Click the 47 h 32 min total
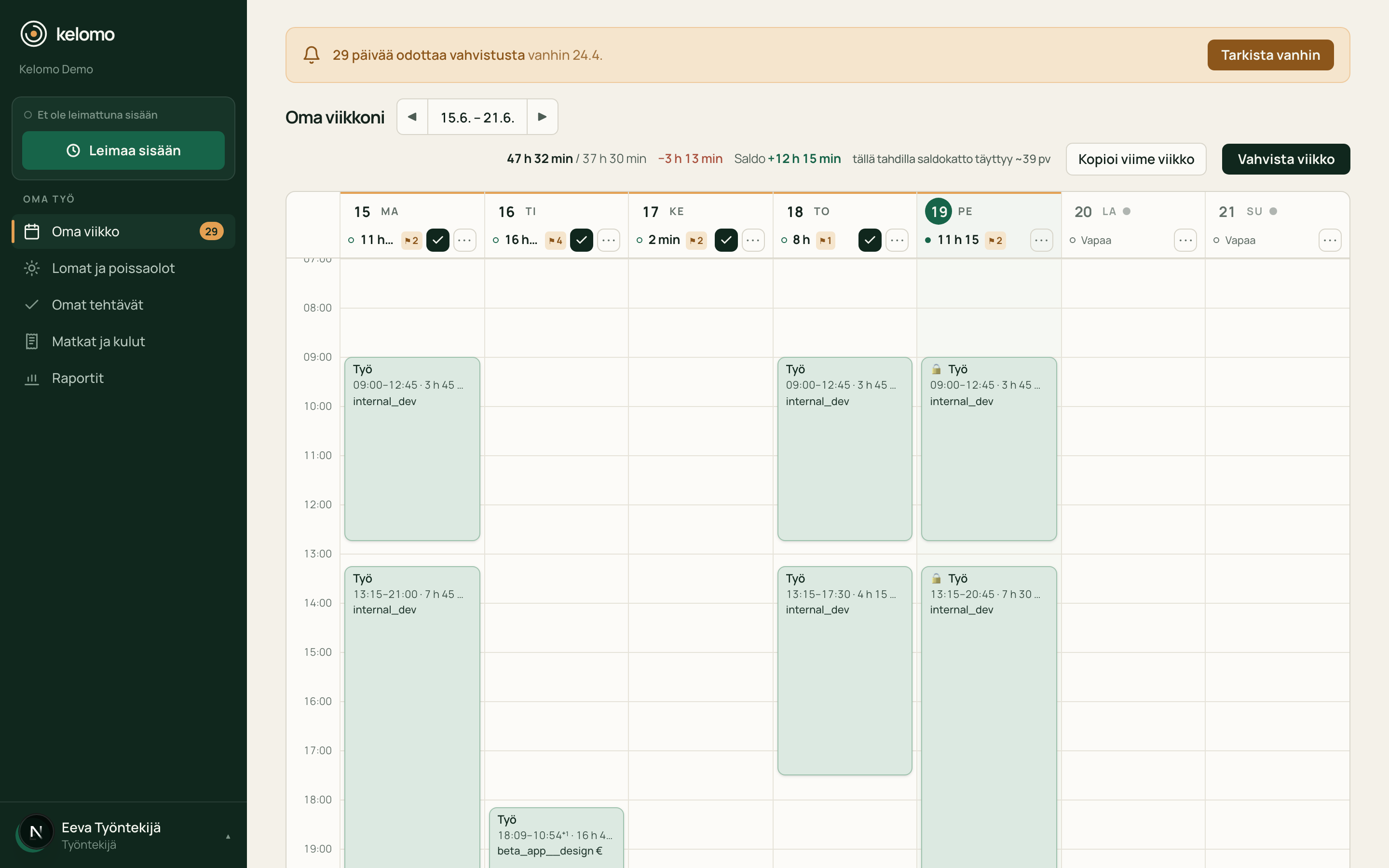Viewport: 1389px width, 868px height. tap(540, 159)
